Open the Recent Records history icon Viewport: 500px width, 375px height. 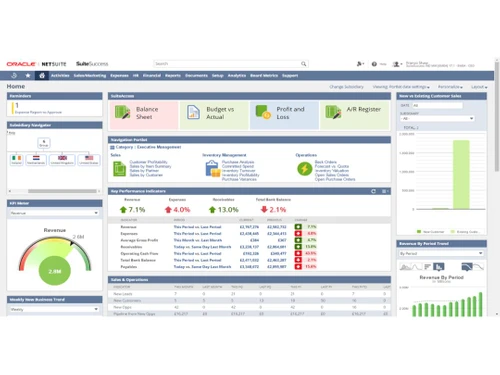pos(14,75)
